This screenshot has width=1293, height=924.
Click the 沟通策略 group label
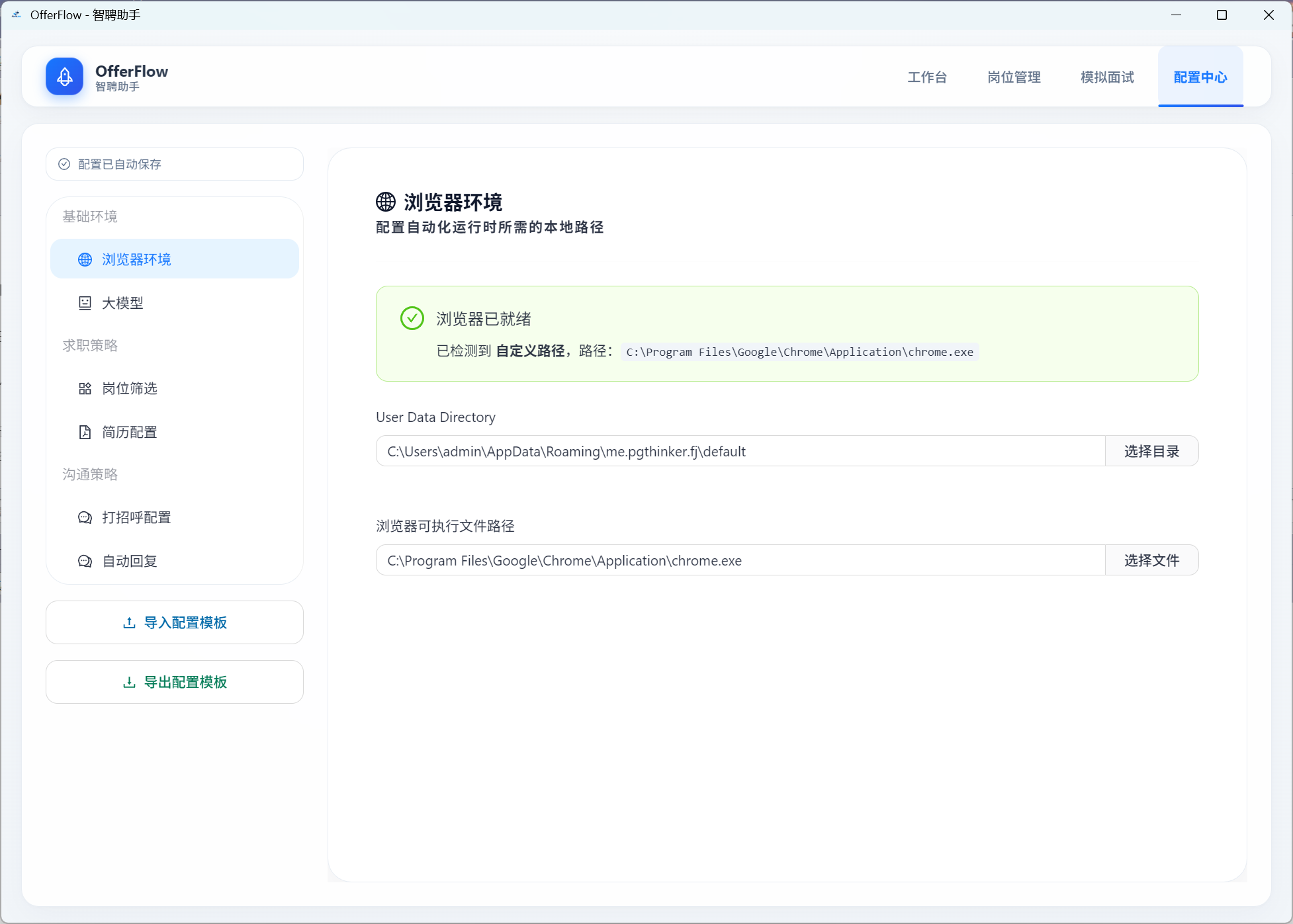pos(90,474)
